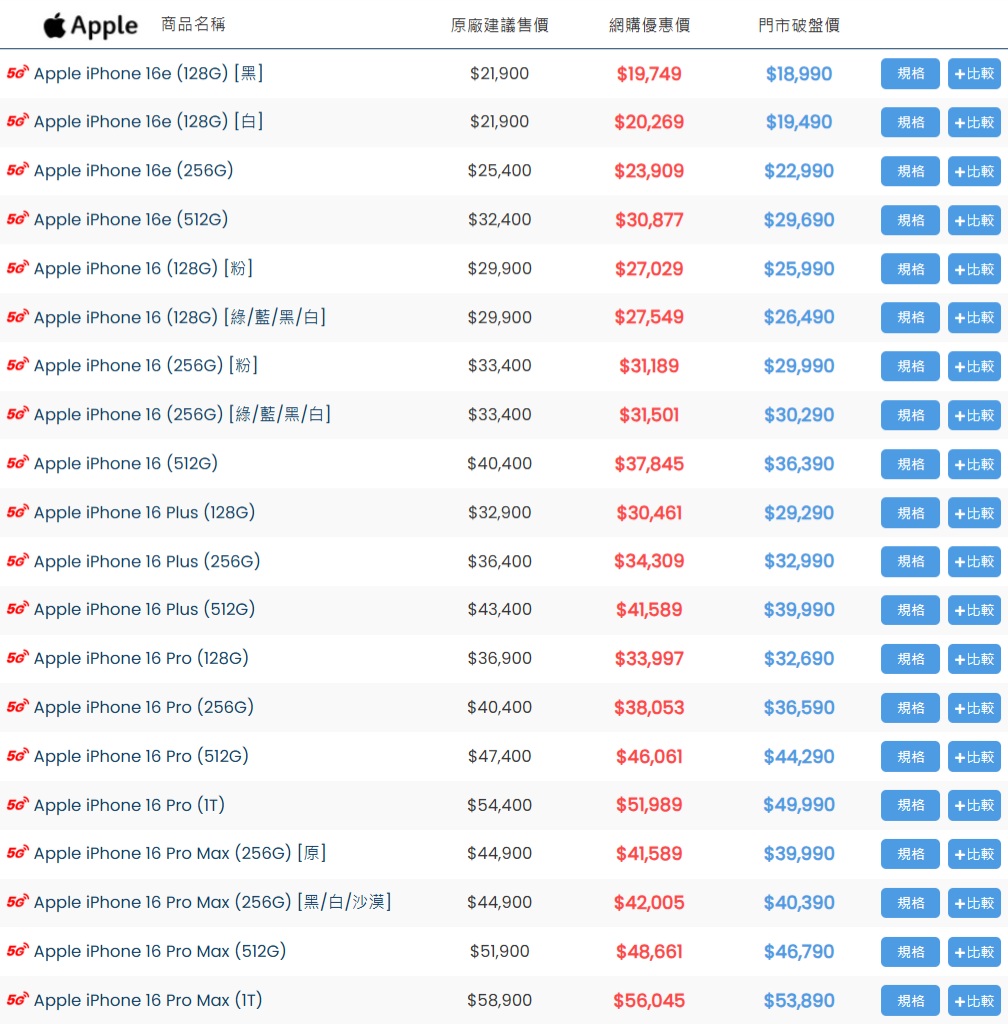The image size is (1008, 1024).
Task: Add iPhone 16 (256G) [綠/藍/黑/白] to 比較
Action: [974, 415]
